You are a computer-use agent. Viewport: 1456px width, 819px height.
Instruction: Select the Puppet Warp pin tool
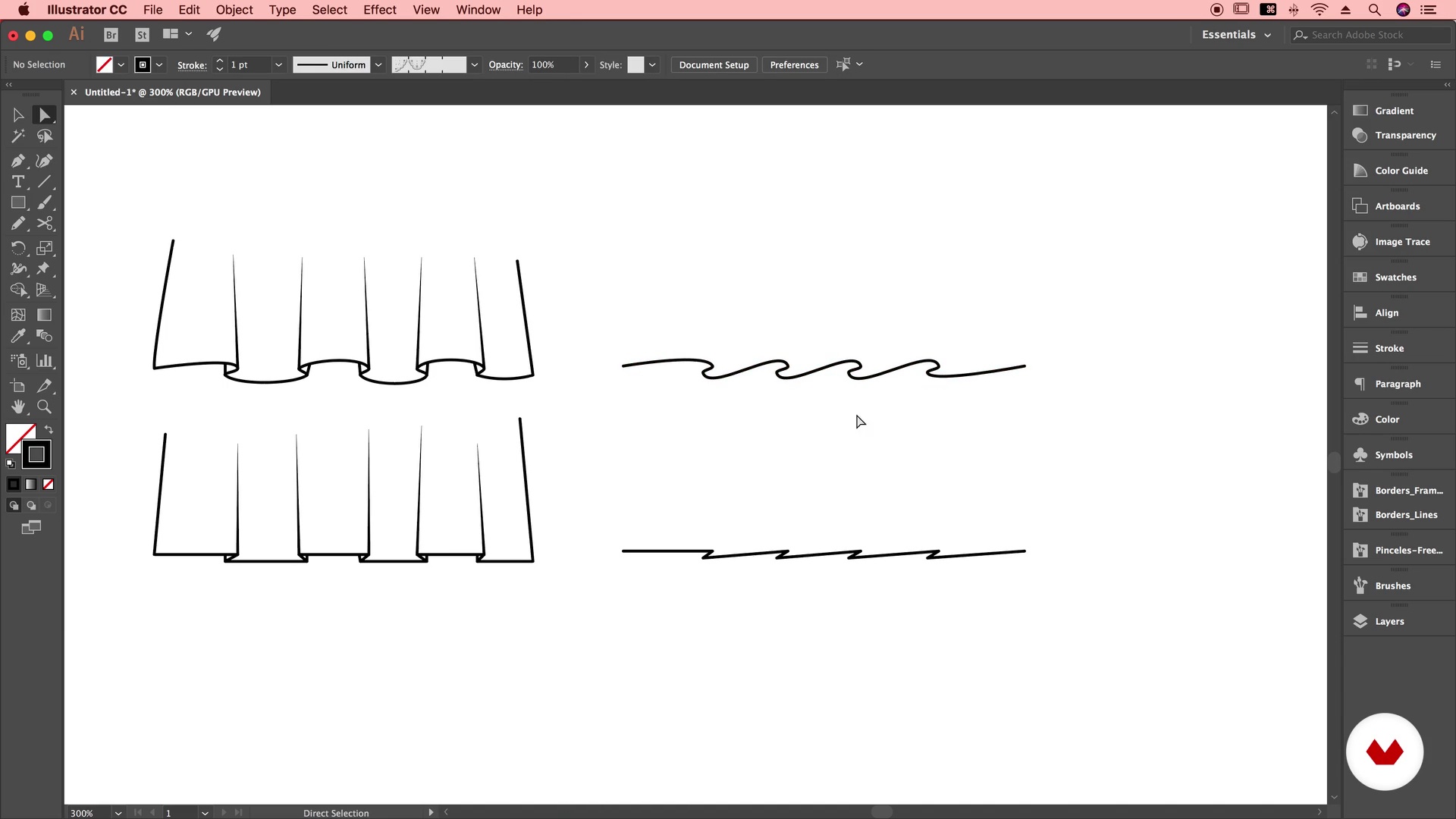coord(45,269)
